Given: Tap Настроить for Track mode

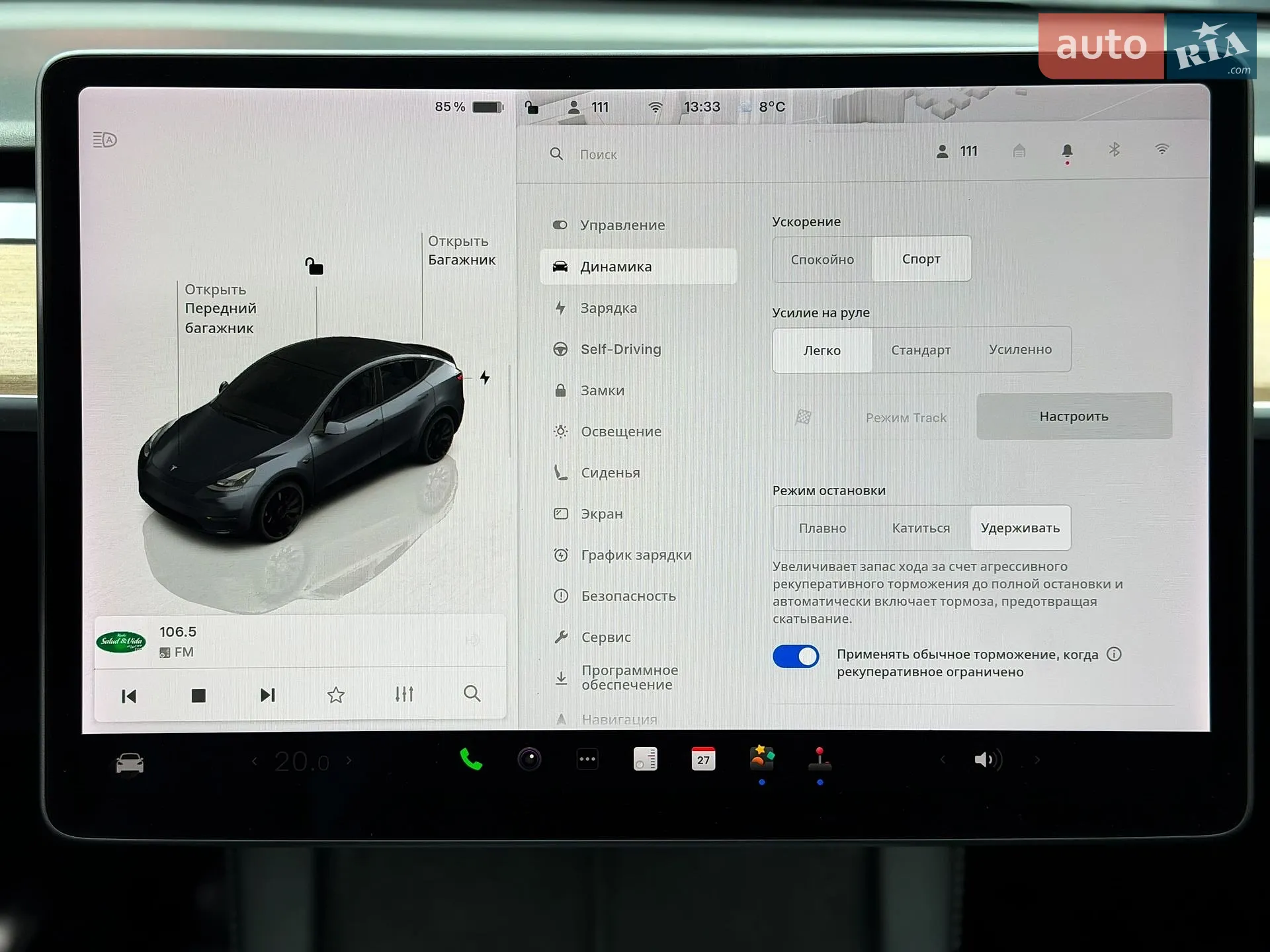Looking at the screenshot, I should [x=1074, y=416].
